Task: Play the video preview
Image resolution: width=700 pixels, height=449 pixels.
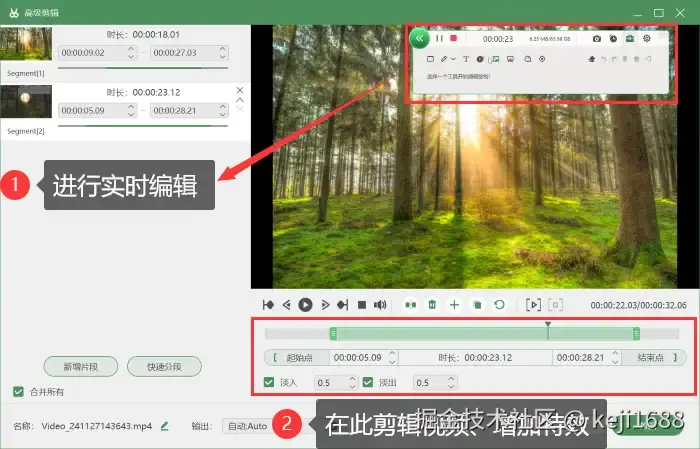Action: [305, 305]
